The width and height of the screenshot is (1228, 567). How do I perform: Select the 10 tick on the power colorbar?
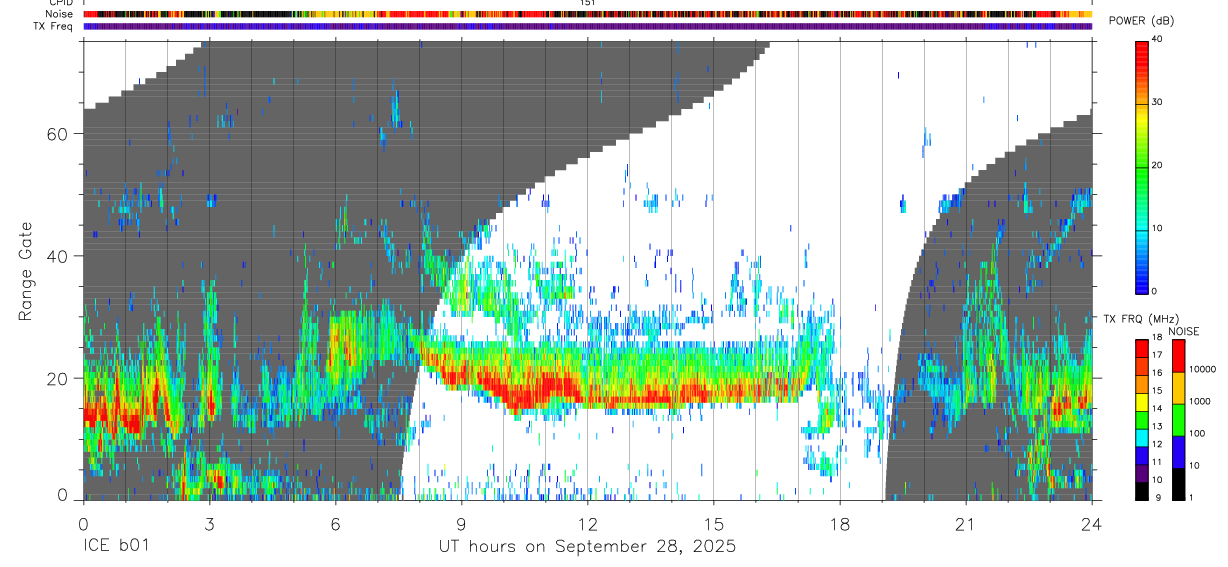pos(1157,228)
